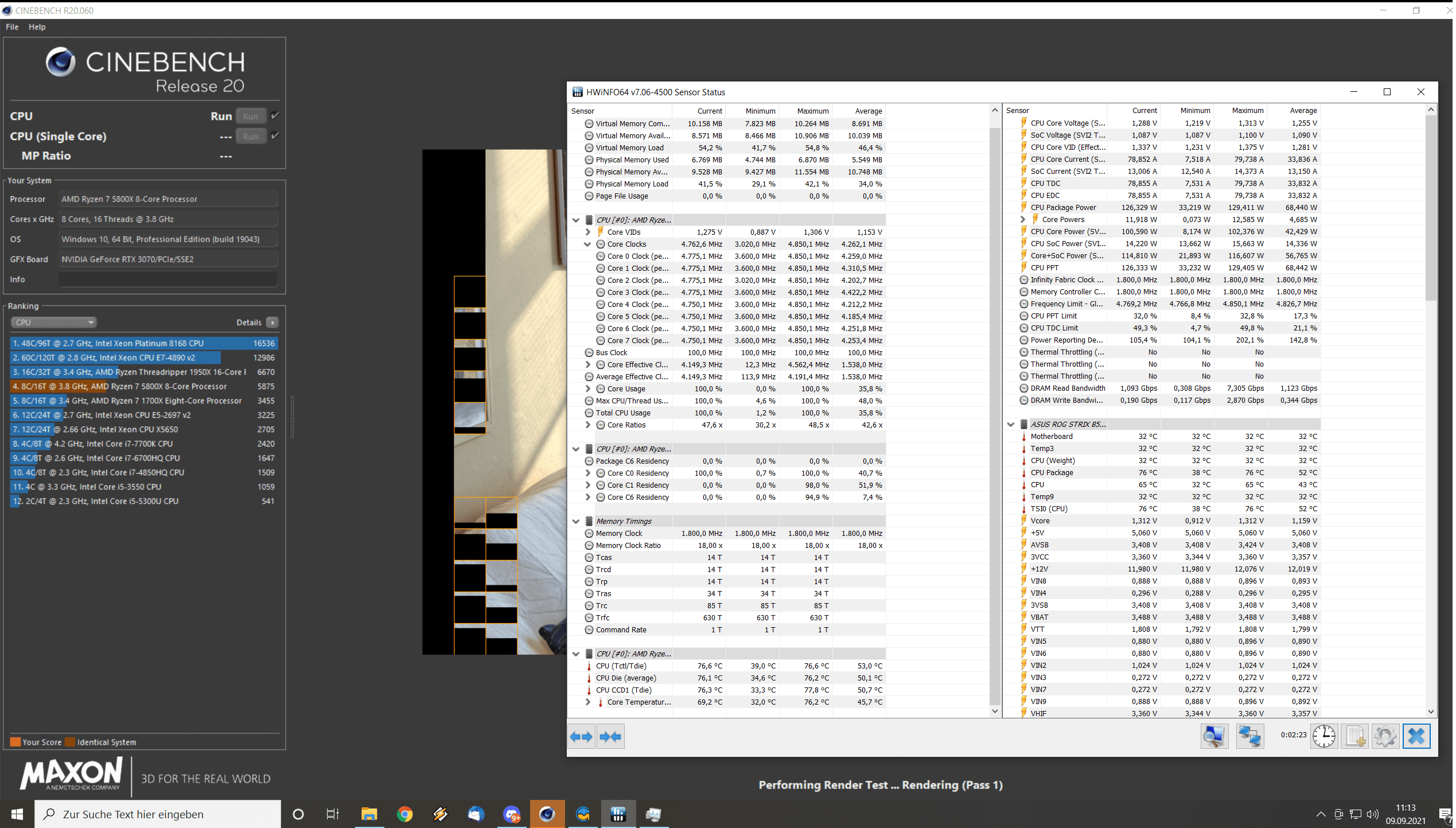The width and height of the screenshot is (1456, 828).
Task: Toggle the CPU (Single Core) test checkbox
Action: pos(275,136)
